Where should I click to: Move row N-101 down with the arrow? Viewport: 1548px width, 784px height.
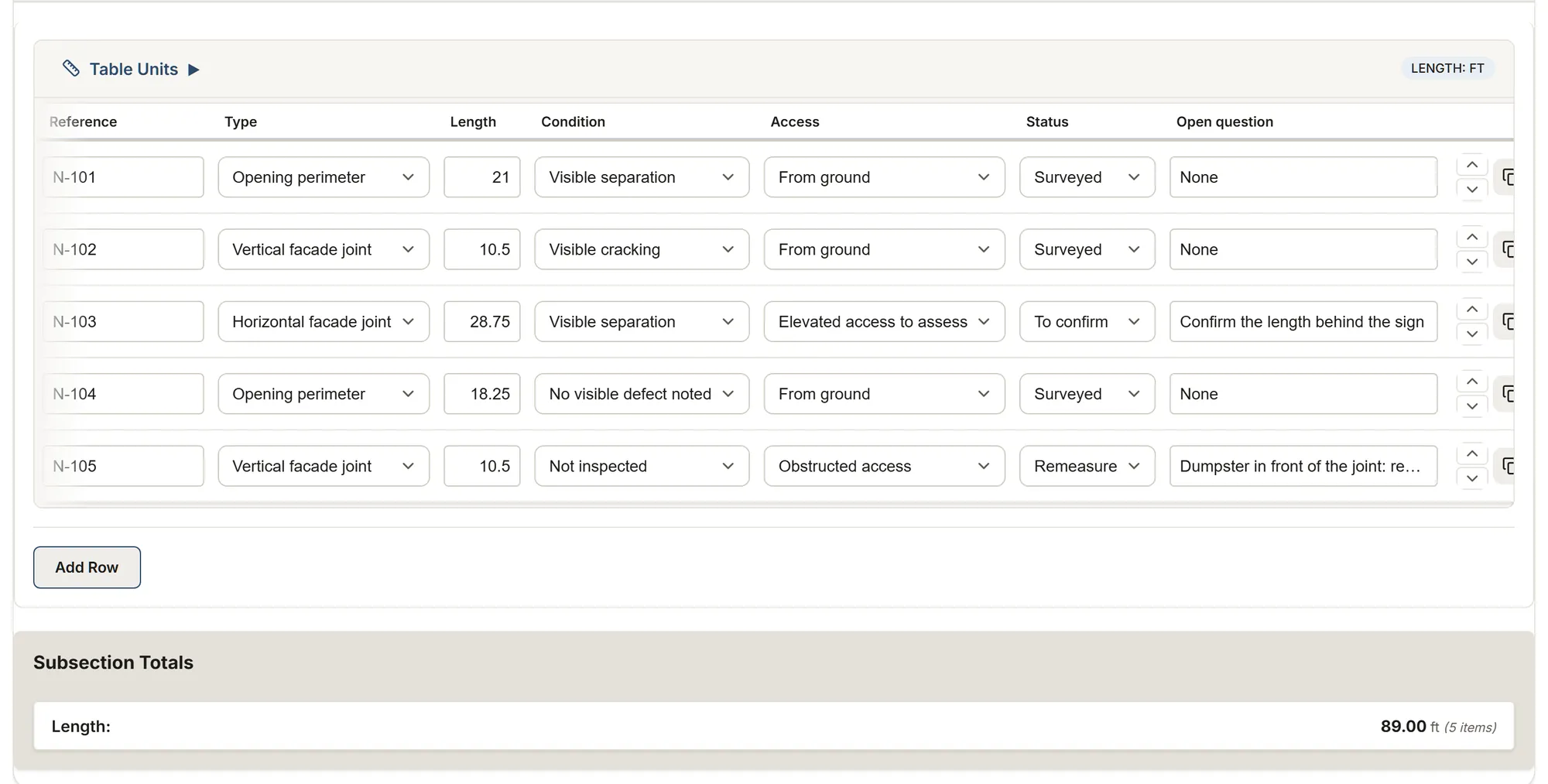pos(1472,189)
